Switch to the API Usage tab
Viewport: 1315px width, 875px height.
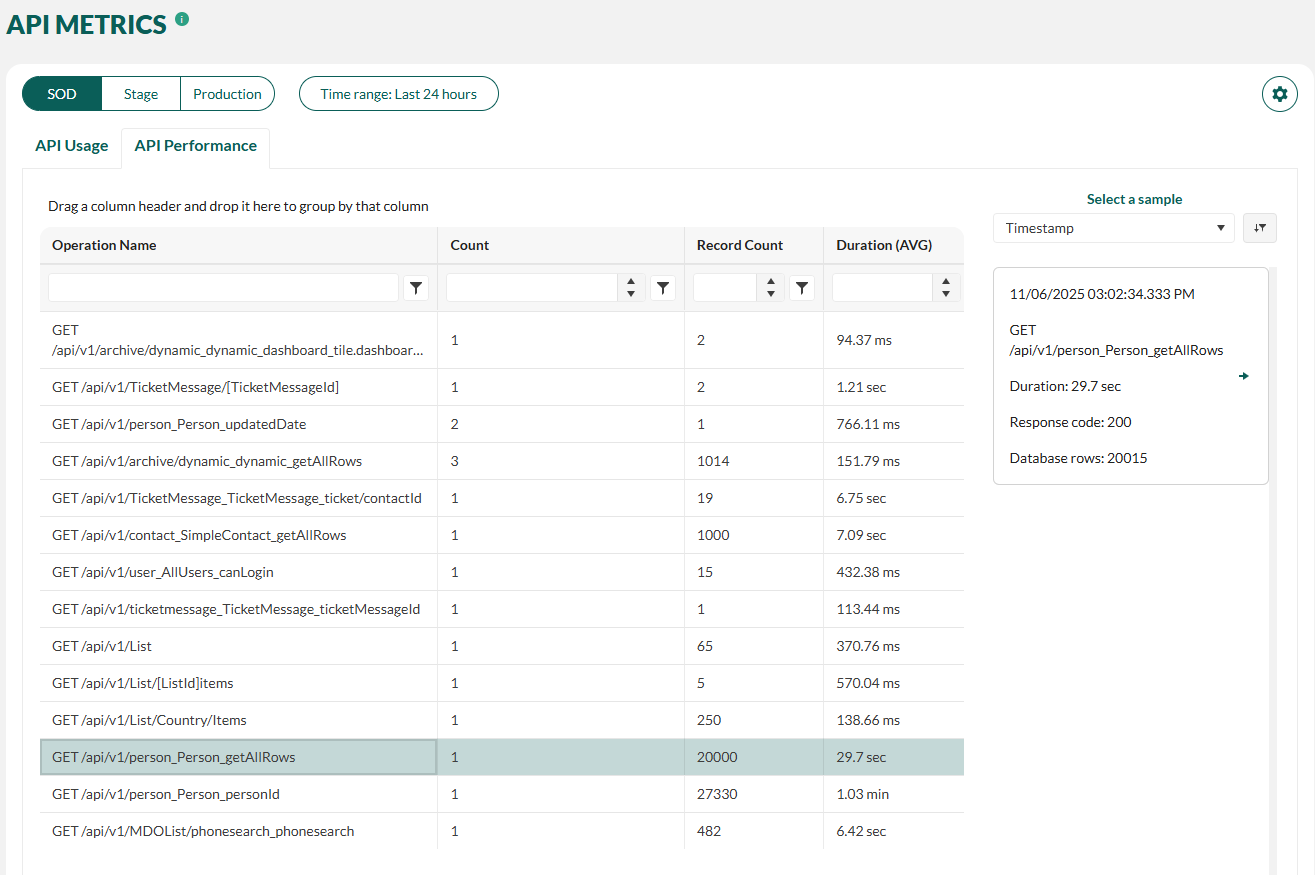pyautogui.click(x=72, y=146)
